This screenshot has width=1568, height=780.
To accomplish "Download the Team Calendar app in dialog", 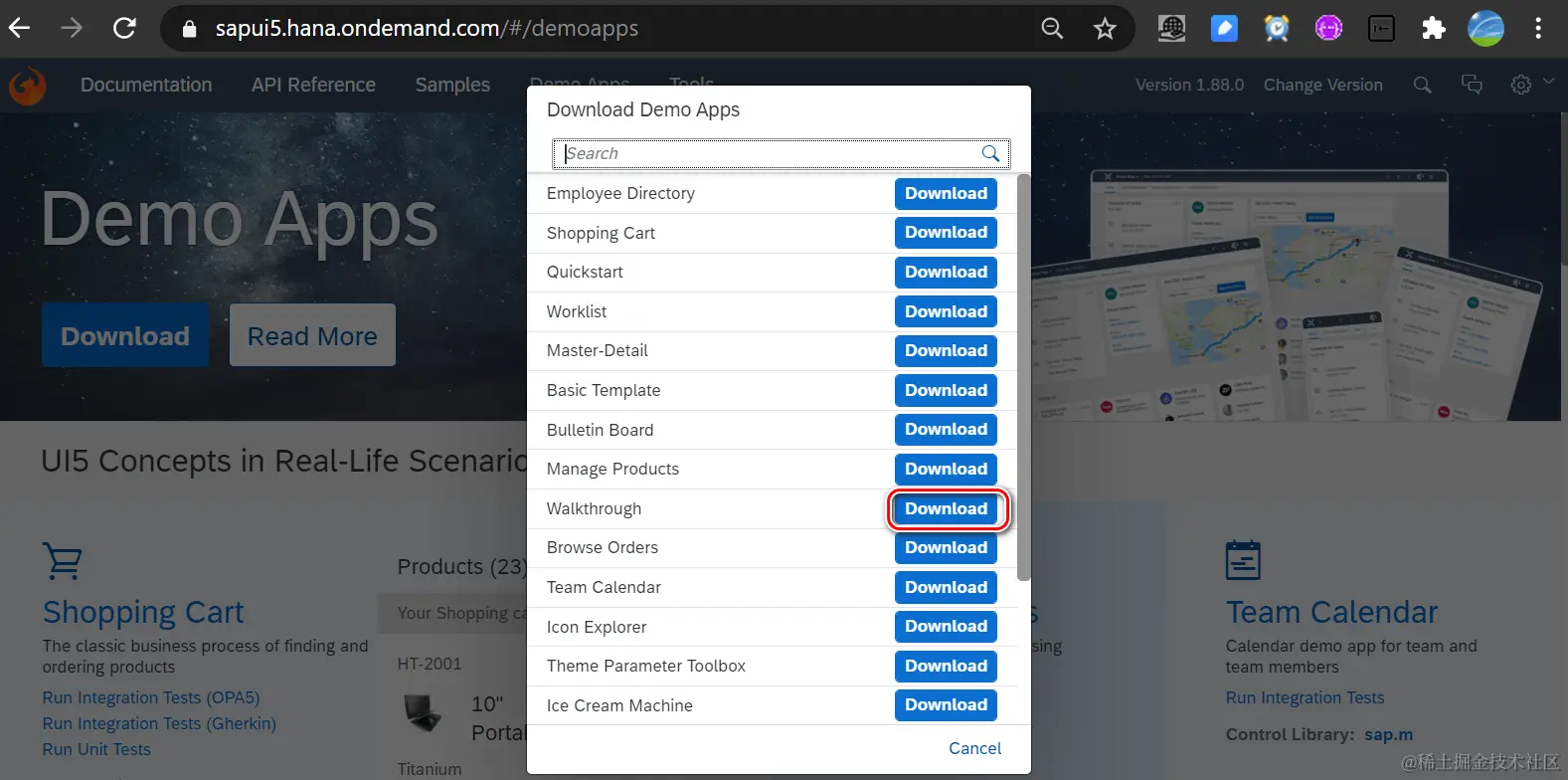I will coord(946,587).
